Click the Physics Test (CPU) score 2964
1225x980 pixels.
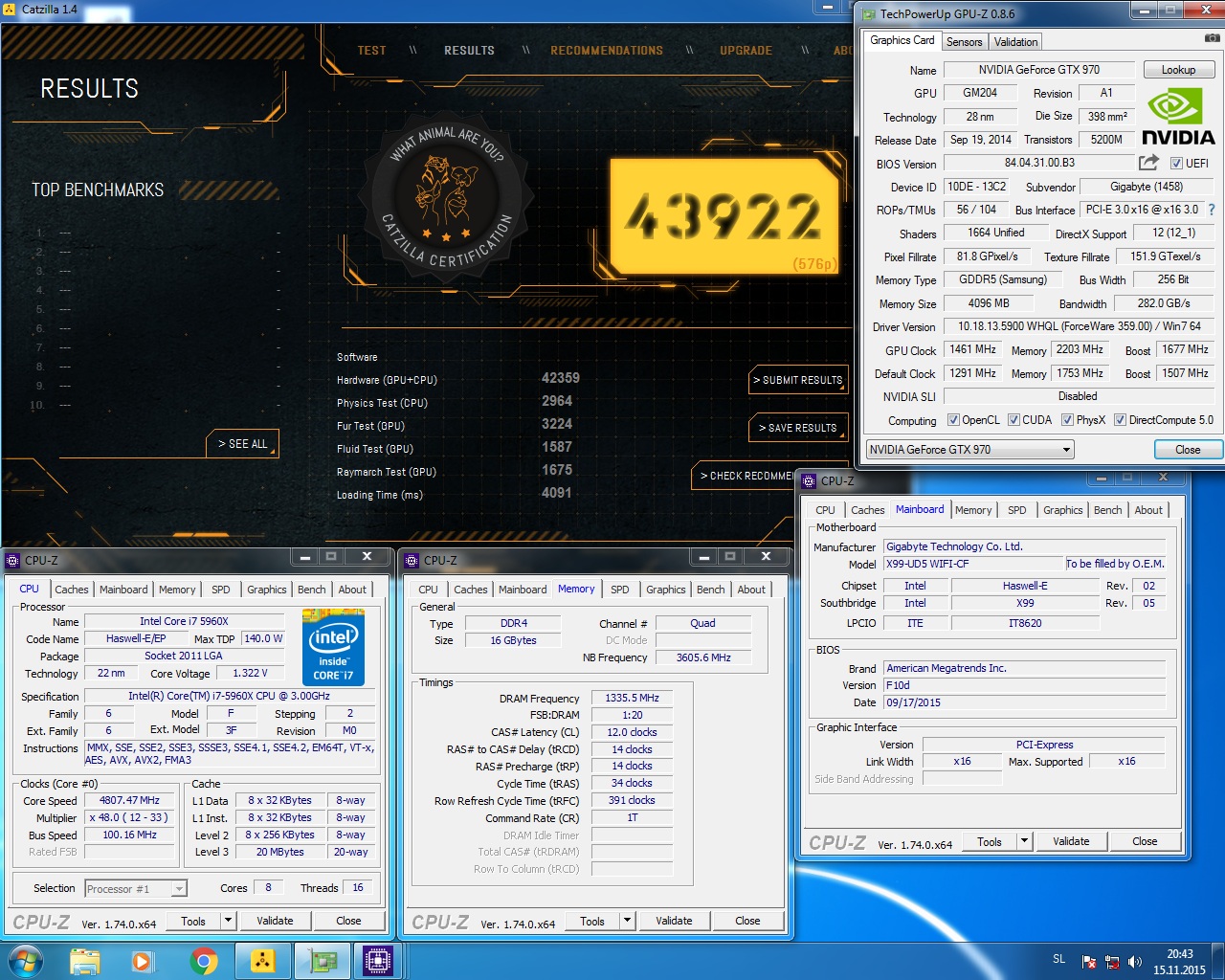[x=557, y=402]
